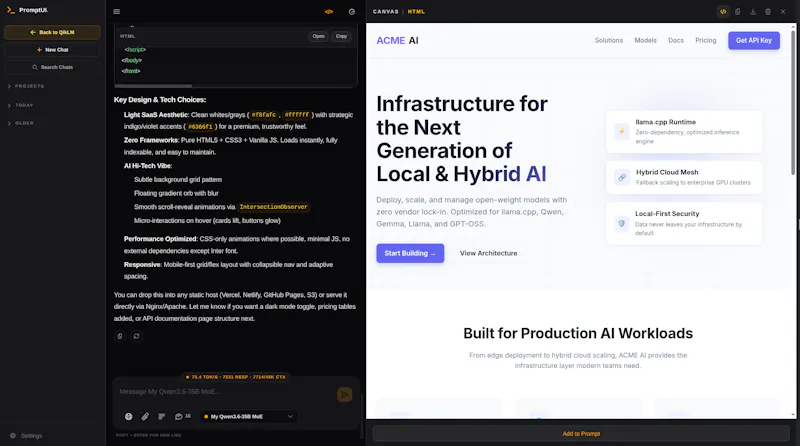Copy the assistant response
Image resolution: width=800 pixels, height=446 pixels.
click(120, 336)
